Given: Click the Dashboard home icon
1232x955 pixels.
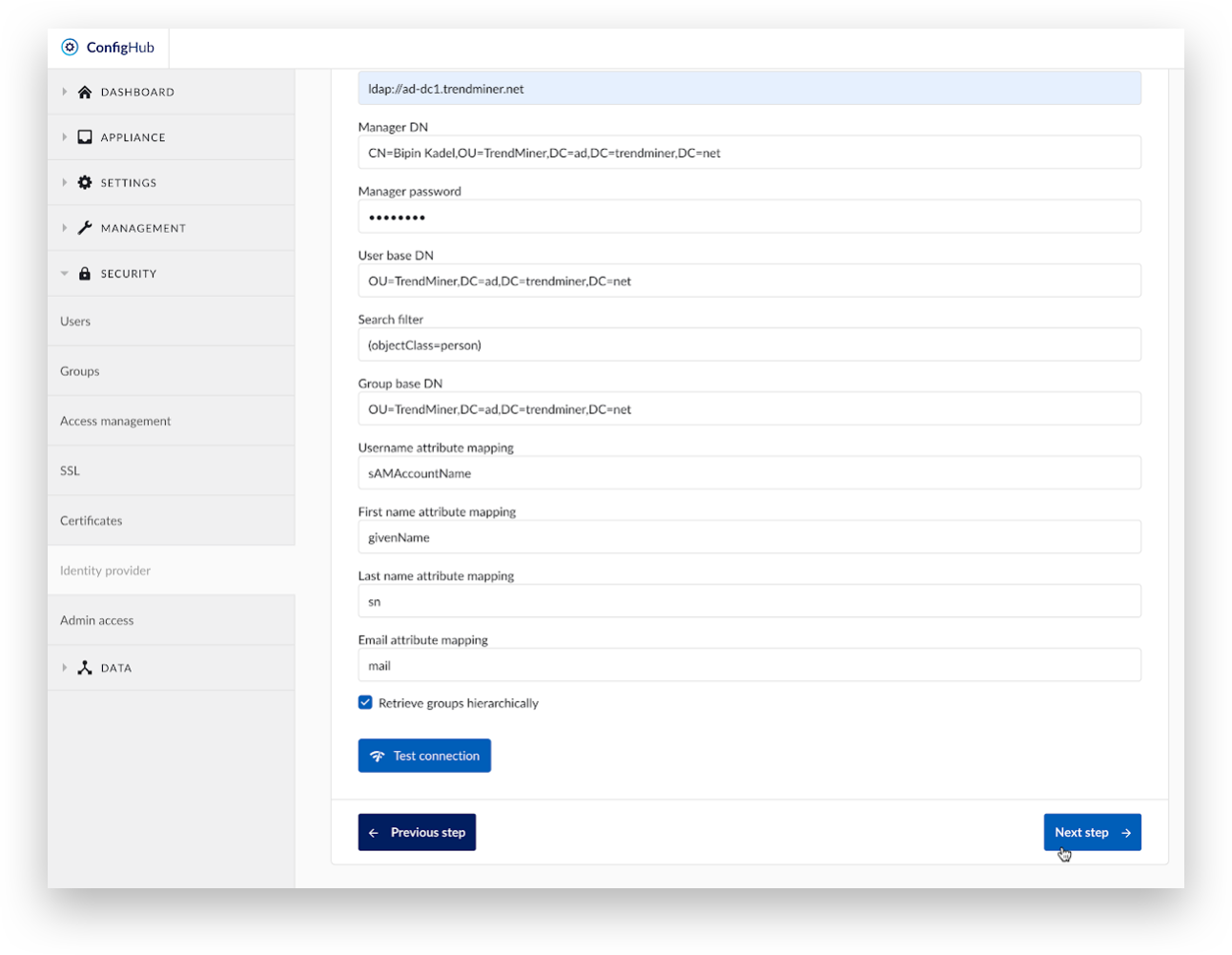Looking at the screenshot, I should pyautogui.click(x=85, y=92).
